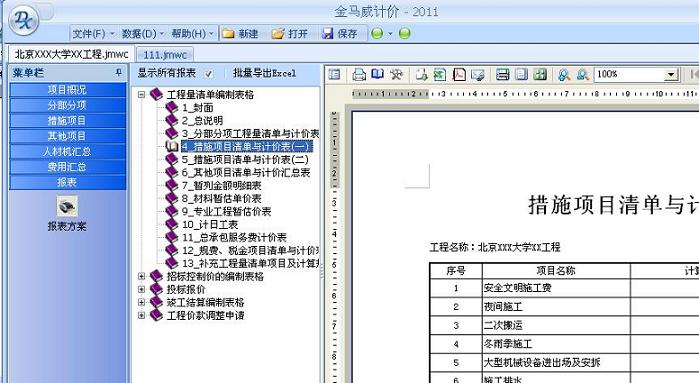This screenshot has width=699, height=383.
Task: Open 其他项目 sidebar section
Action: pos(67,136)
